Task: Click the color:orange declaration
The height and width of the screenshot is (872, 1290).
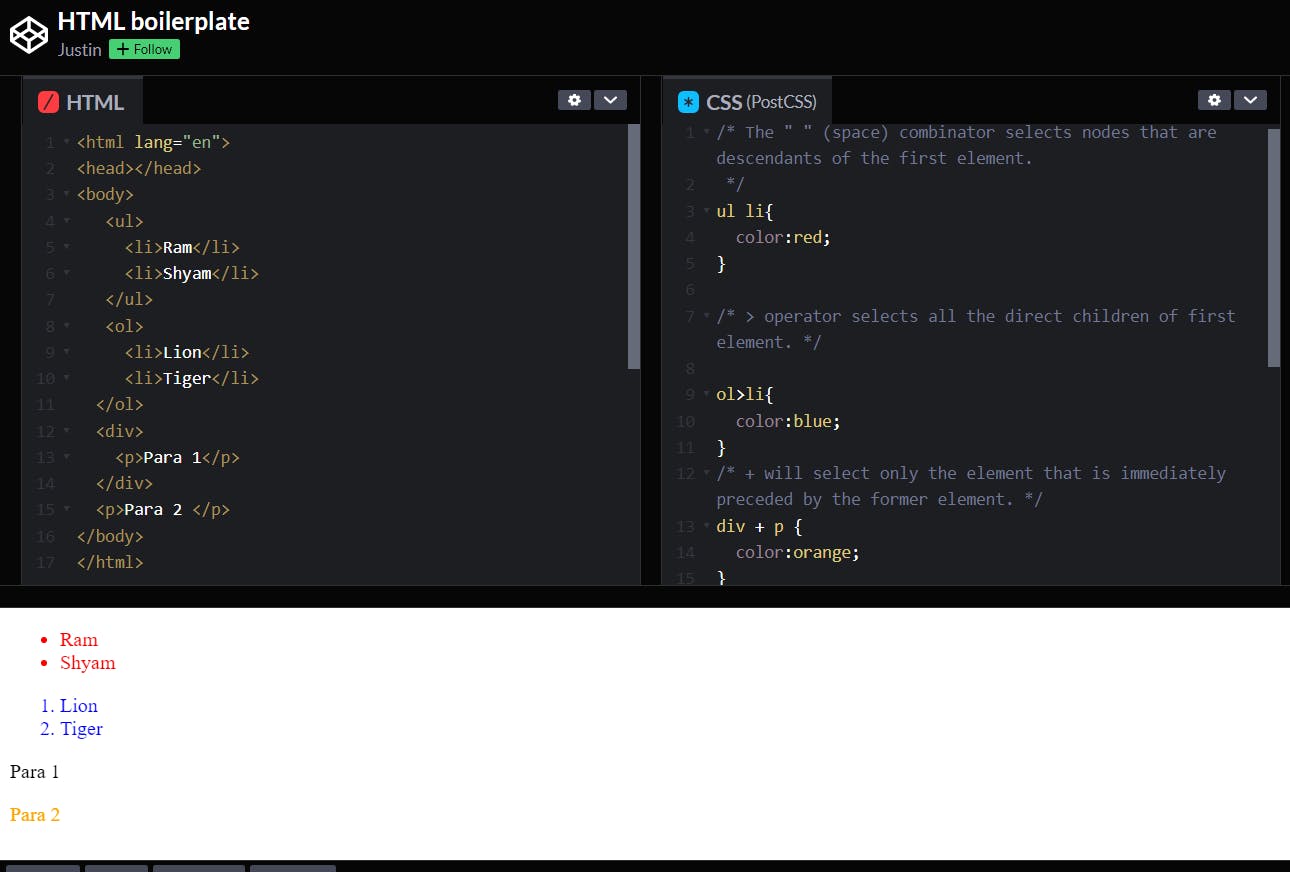Action: (x=798, y=552)
